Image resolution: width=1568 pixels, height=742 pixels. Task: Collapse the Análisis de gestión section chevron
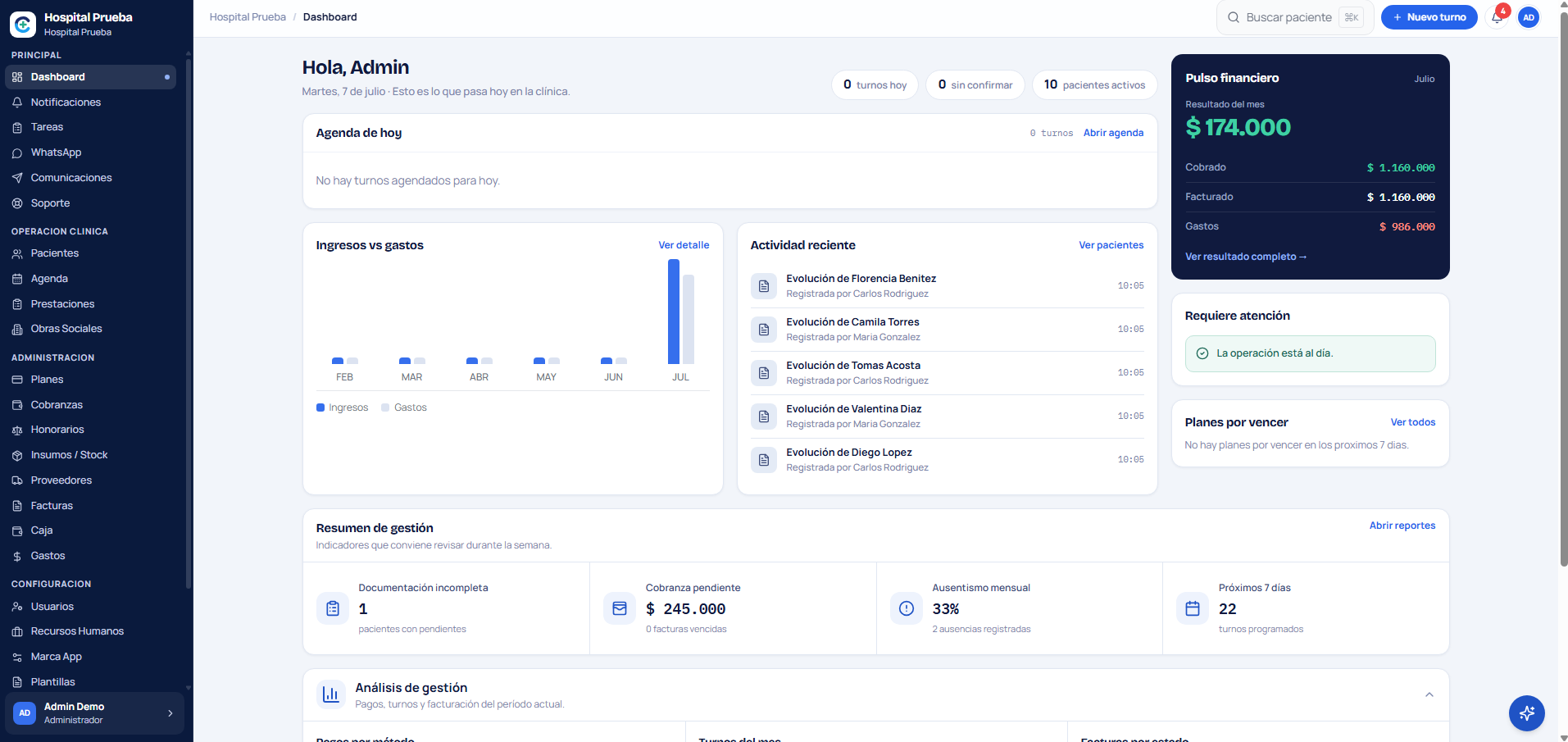tap(1429, 694)
